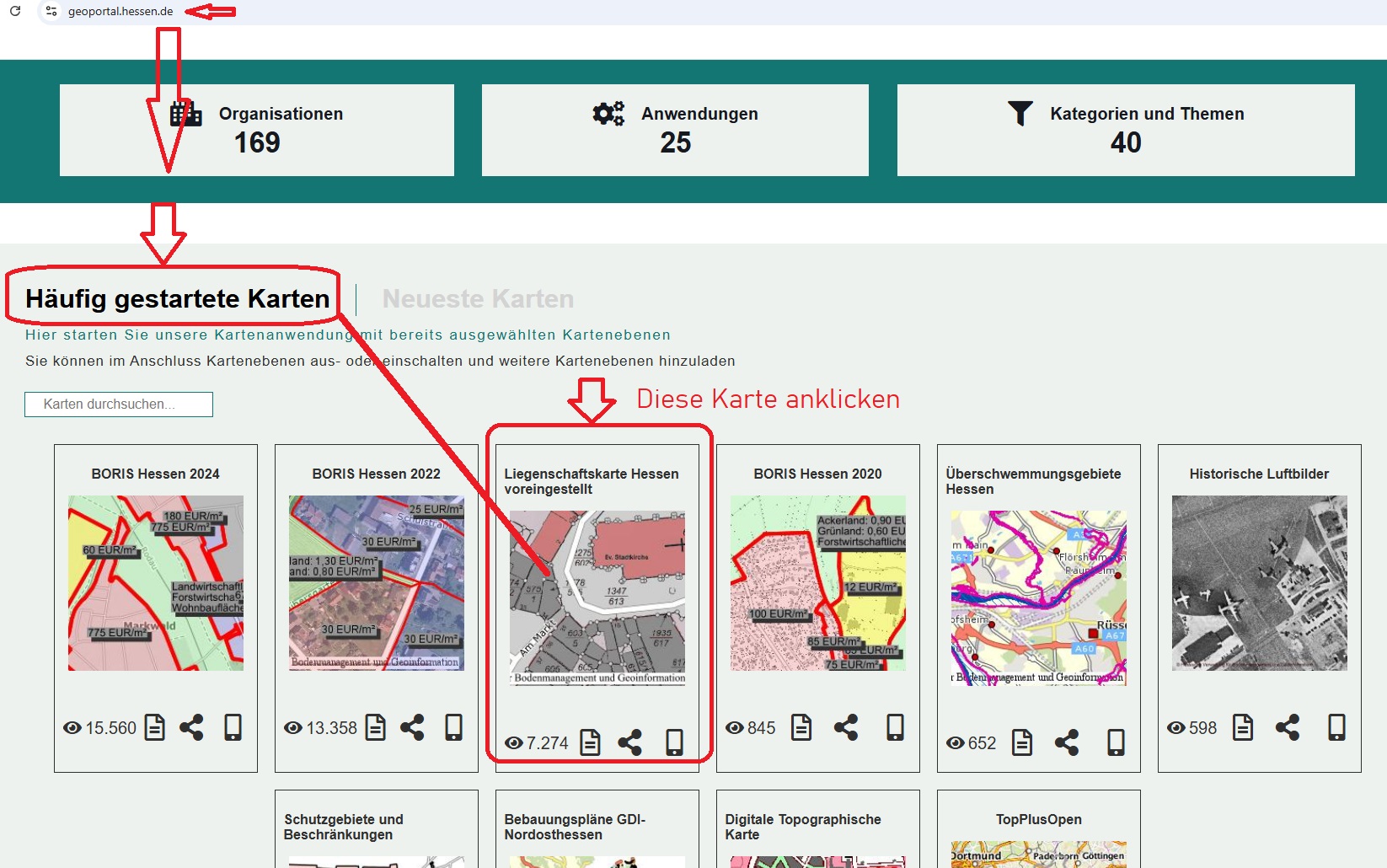Image resolution: width=1387 pixels, height=868 pixels.
Task: Switch to the Neueste Karten tab
Action: pyautogui.click(x=478, y=298)
